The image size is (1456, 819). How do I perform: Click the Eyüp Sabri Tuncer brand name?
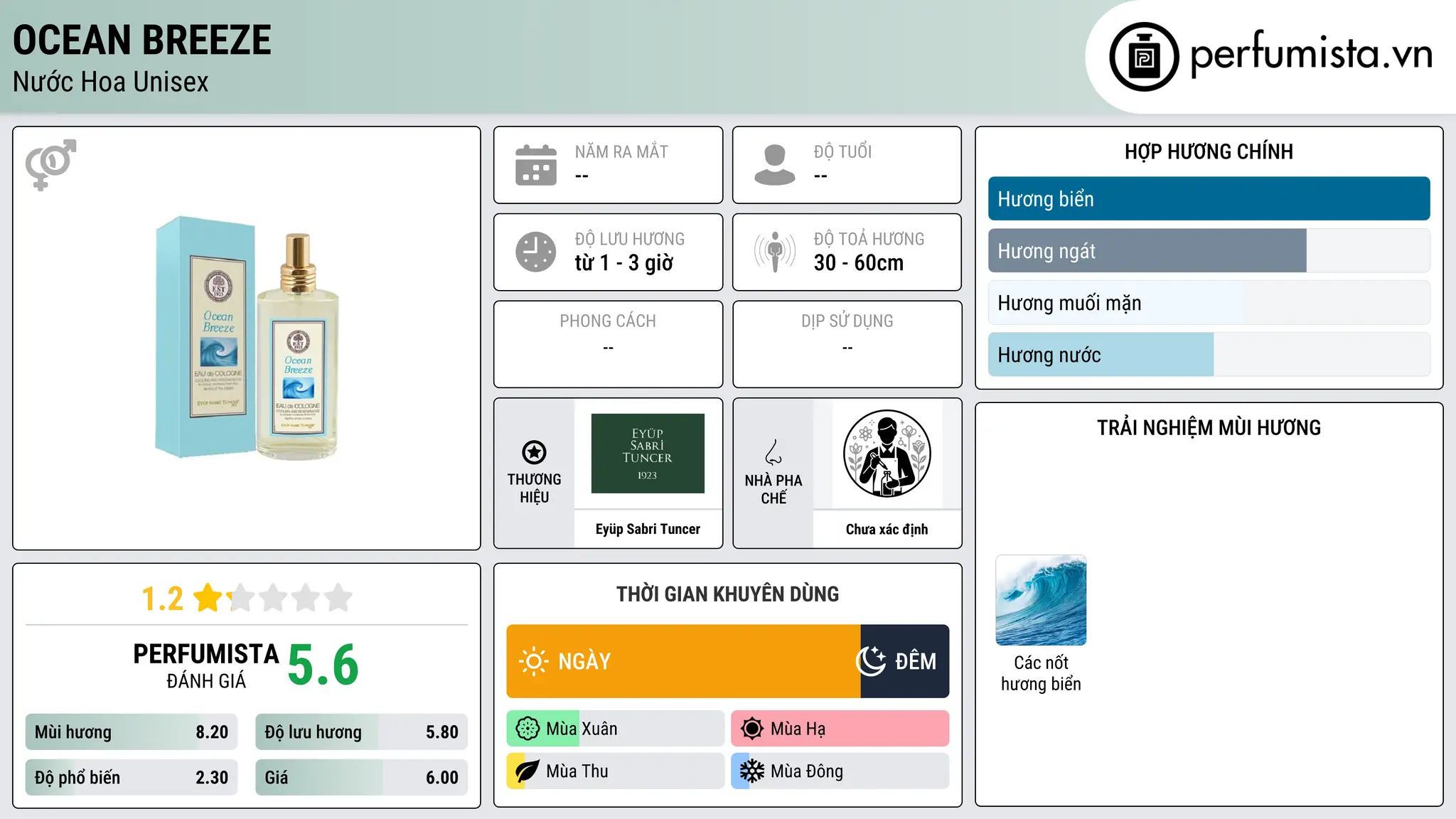648,529
